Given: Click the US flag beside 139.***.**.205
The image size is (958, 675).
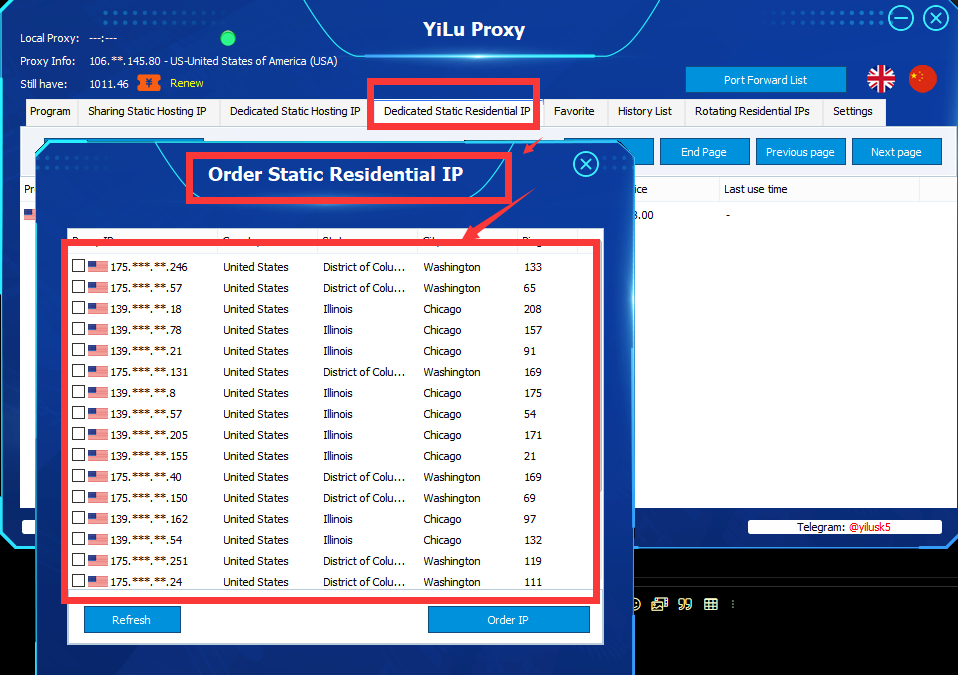Looking at the screenshot, I should click(x=98, y=434).
